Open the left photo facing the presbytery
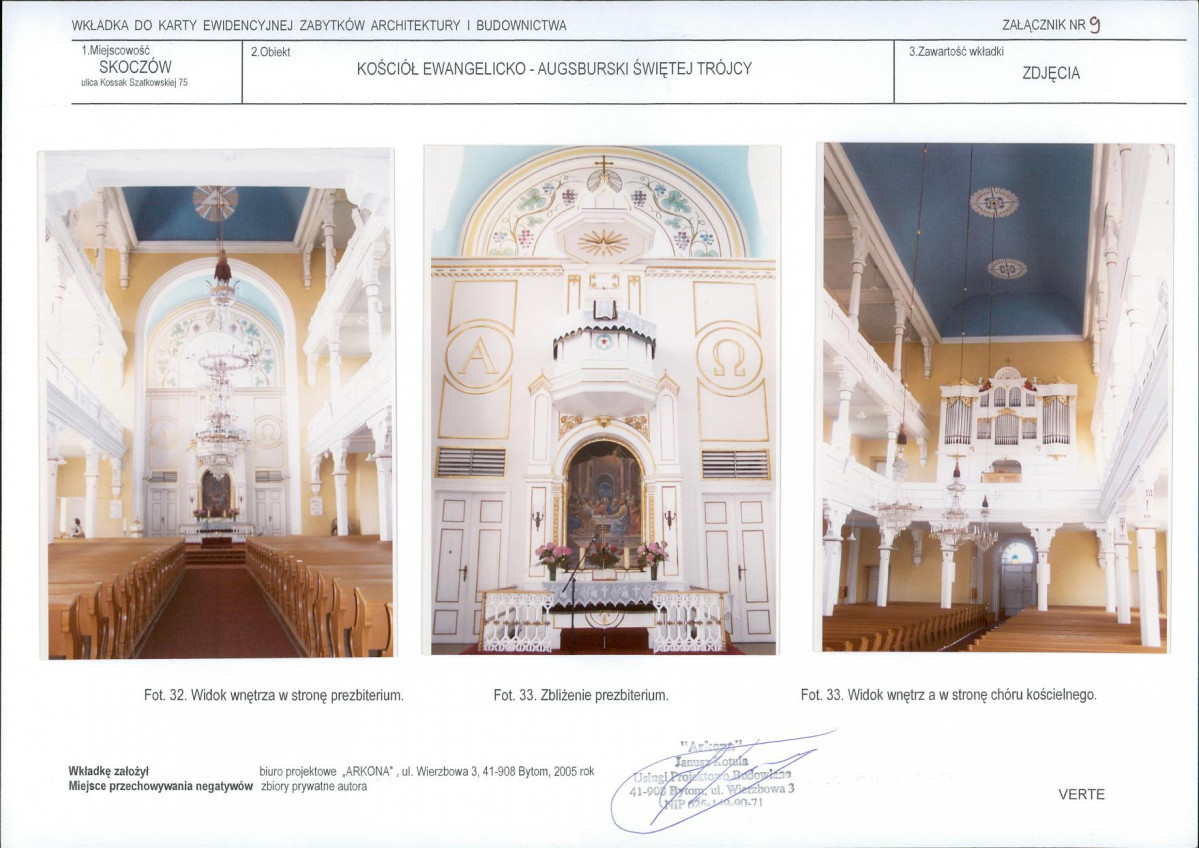 [x=216, y=403]
